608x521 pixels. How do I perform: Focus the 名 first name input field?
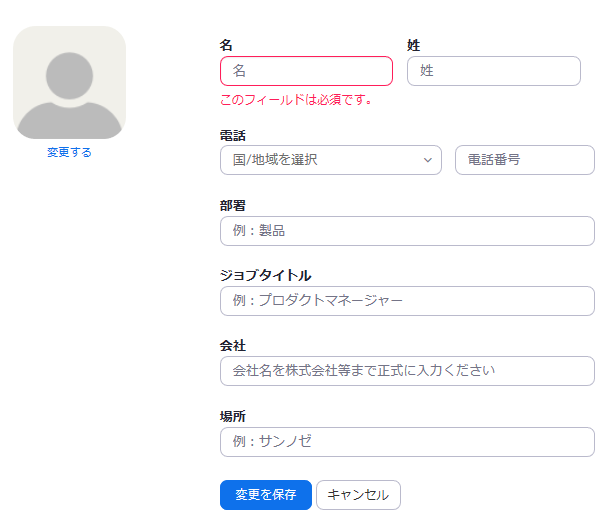click(x=306, y=71)
